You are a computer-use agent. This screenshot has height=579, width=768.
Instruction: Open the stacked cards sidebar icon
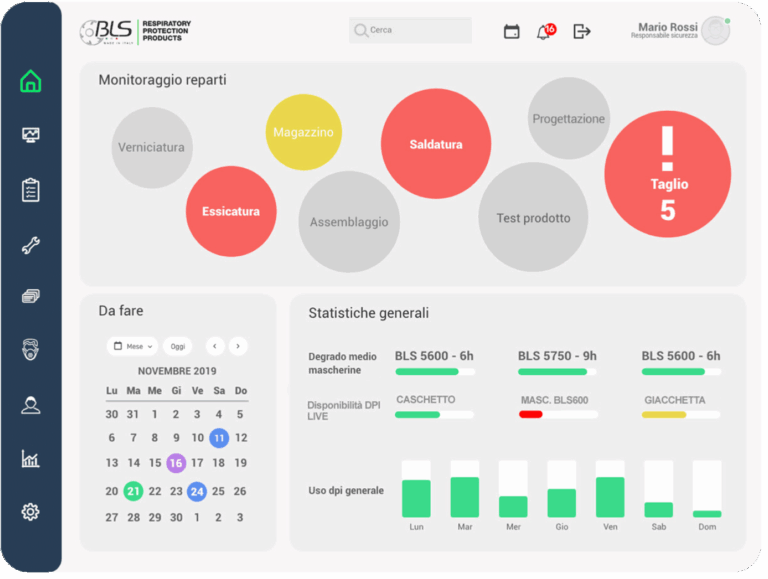click(31, 296)
